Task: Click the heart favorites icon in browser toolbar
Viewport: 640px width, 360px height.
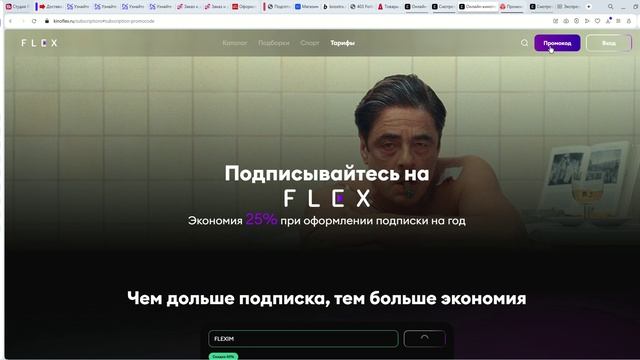Action: (598, 21)
